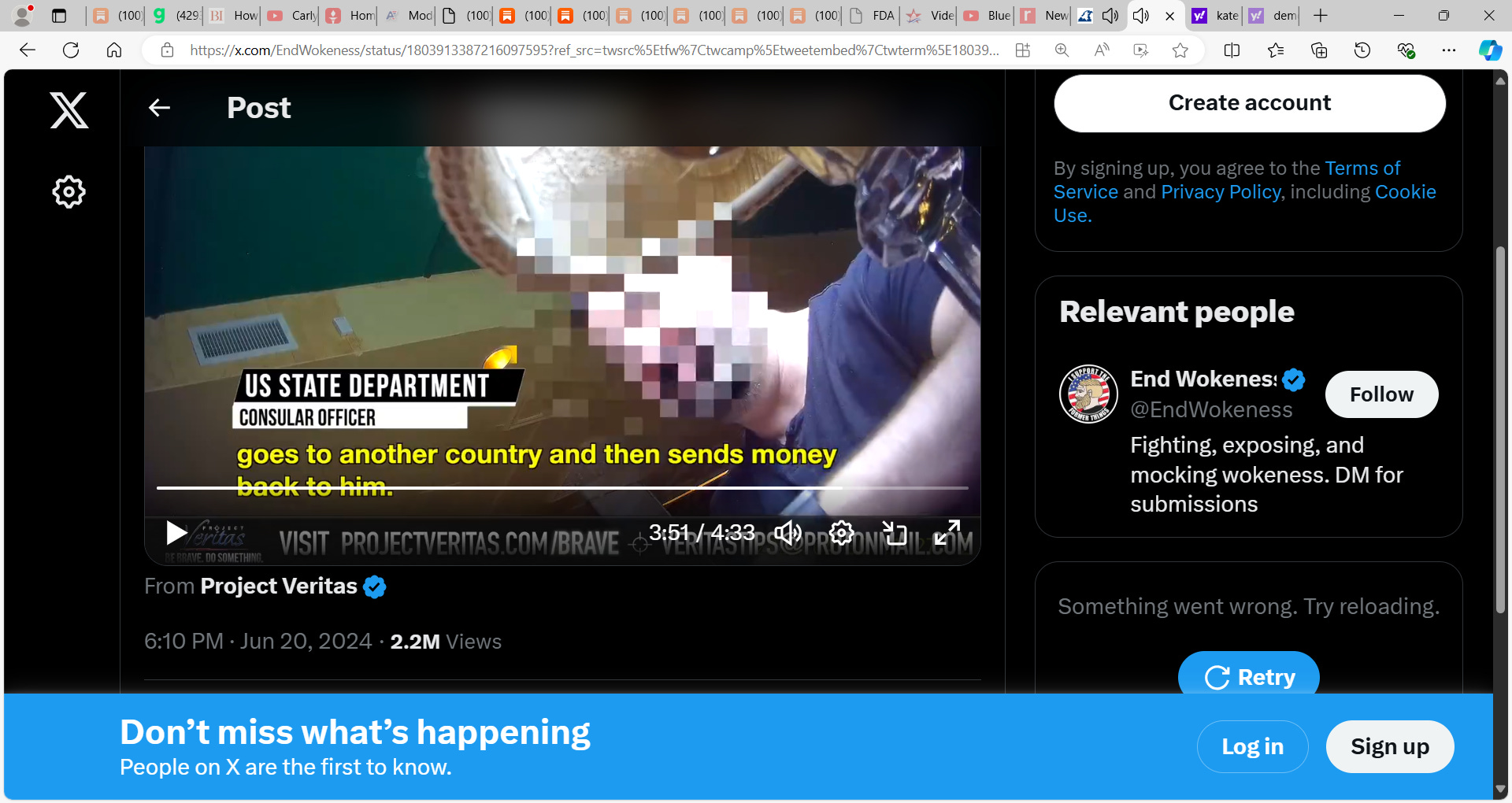Open the apps grid icon in address bar
This screenshot has height=803, width=1512.
(1022, 50)
